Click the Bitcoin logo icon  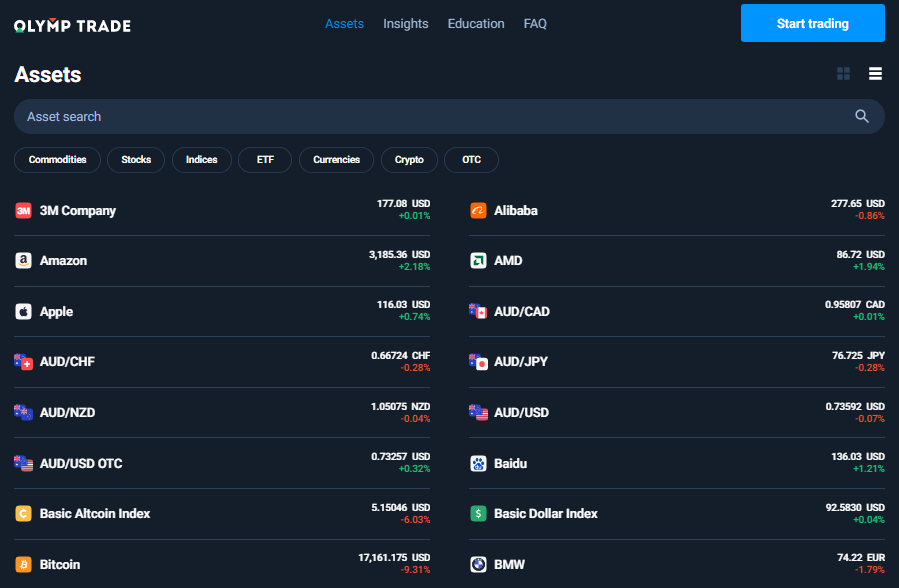[x=23, y=565]
